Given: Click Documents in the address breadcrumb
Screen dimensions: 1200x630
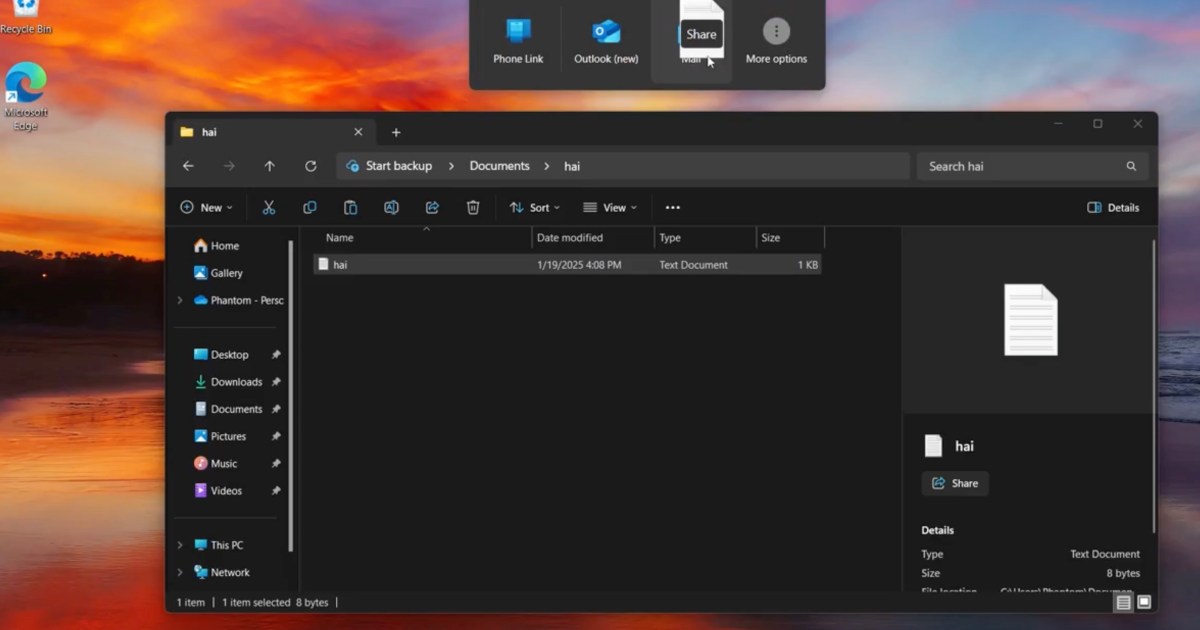Looking at the screenshot, I should point(499,166).
